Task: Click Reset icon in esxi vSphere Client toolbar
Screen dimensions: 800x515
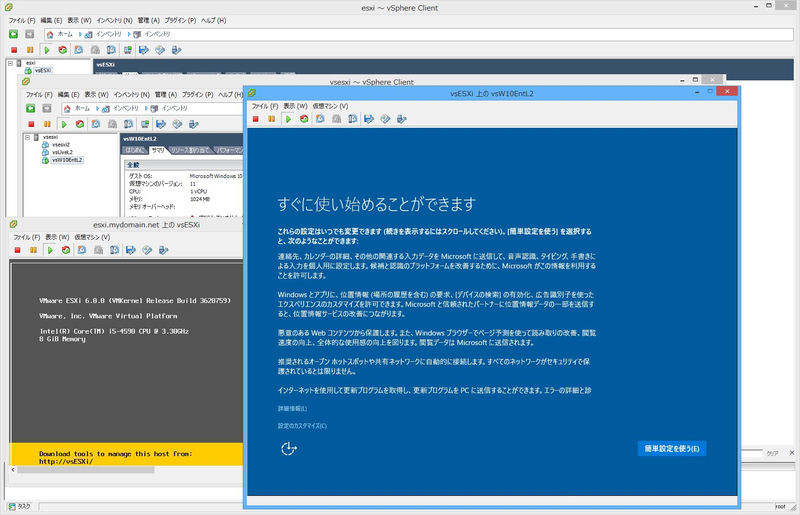Action: (63, 50)
